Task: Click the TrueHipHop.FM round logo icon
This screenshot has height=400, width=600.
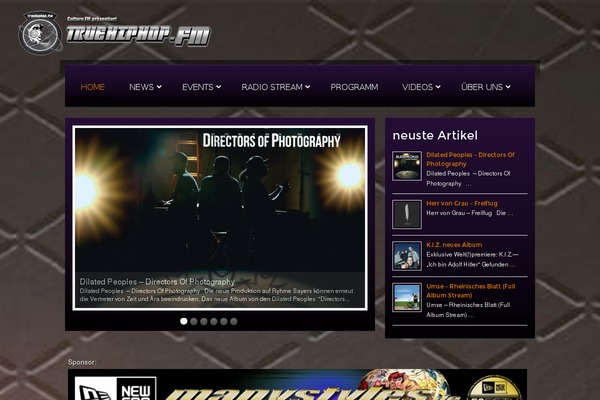Action: (40, 33)
